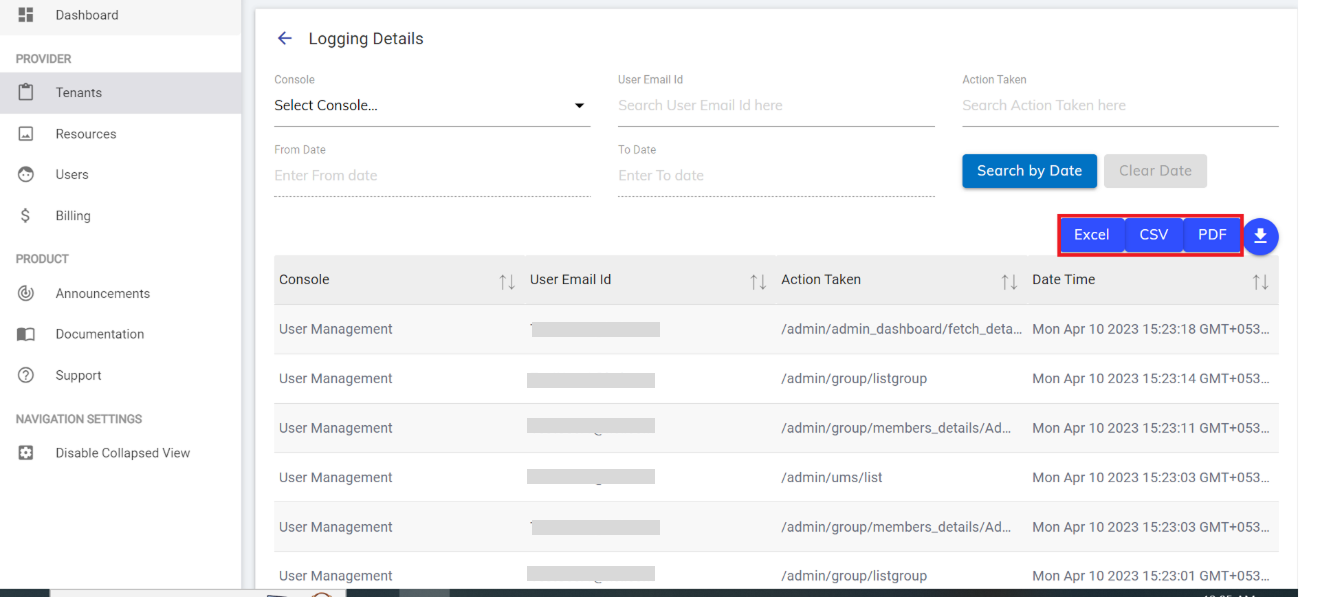The image size is (1320, 597).
Task: Click the back arrow beside Logging Details
Action: 284,37
